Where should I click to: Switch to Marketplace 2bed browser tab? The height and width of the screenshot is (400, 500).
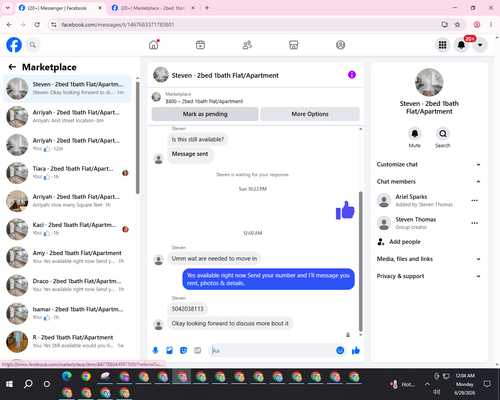click(x=152, y=8)
